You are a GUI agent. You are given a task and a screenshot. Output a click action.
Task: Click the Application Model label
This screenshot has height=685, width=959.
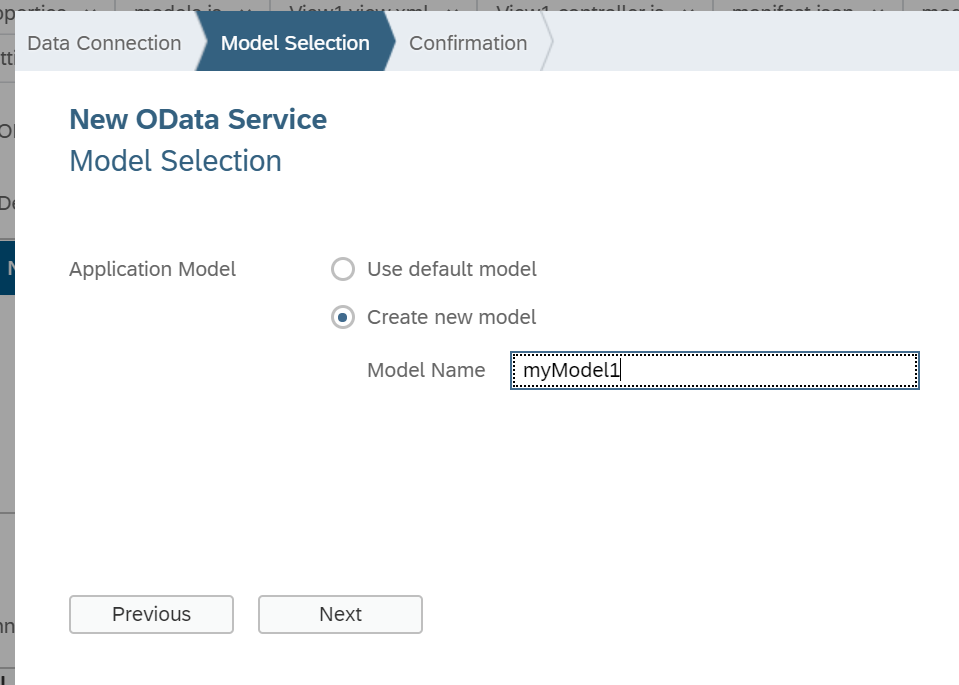point(152,269)
